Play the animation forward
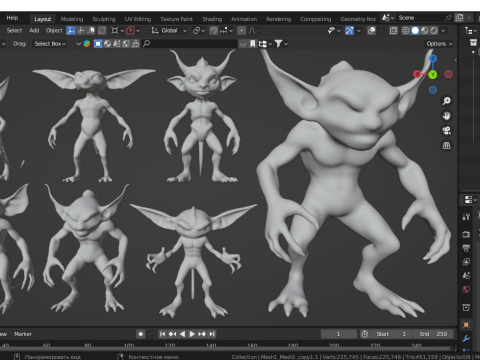The height and width of the screenshot is (360, 480). click(x=192, y=334)
